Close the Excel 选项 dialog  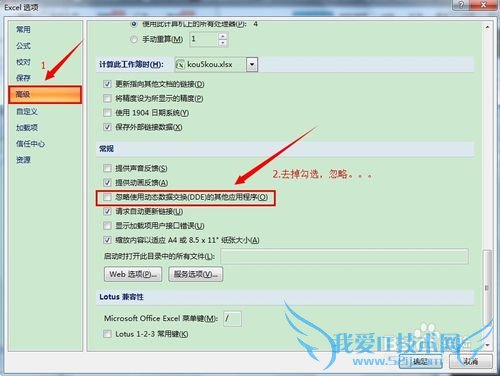coord(484,5)
